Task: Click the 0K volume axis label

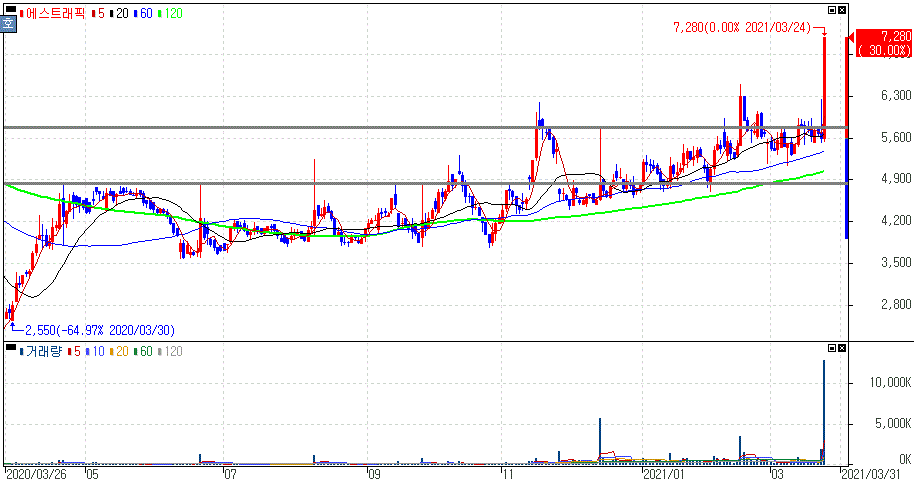Action: tap(905, 459)
